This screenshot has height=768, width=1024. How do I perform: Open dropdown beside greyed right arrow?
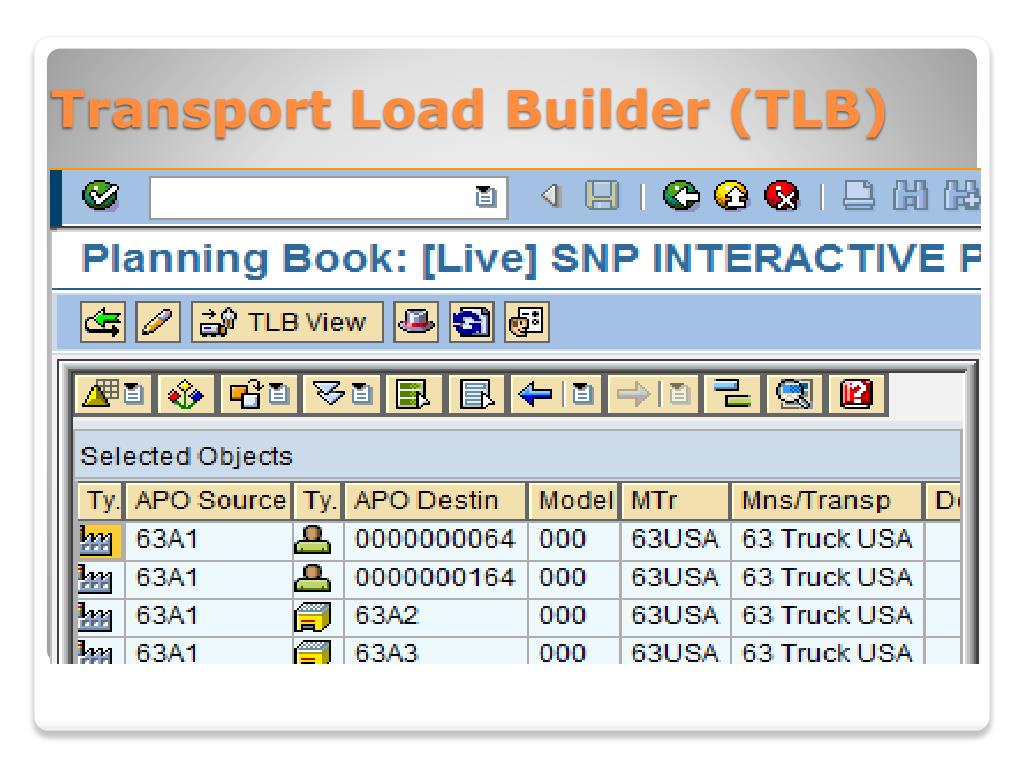click(679, 394)
